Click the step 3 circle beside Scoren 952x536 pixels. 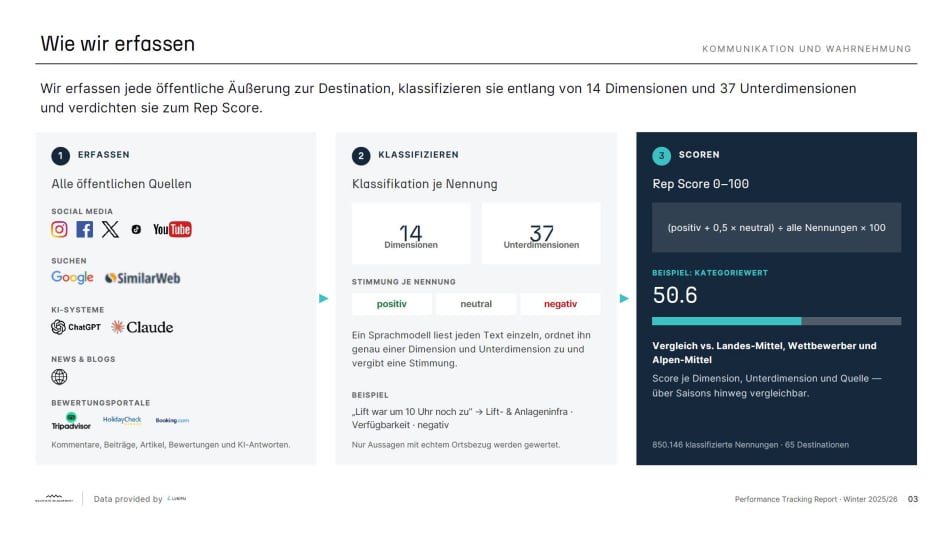(661, 156)
